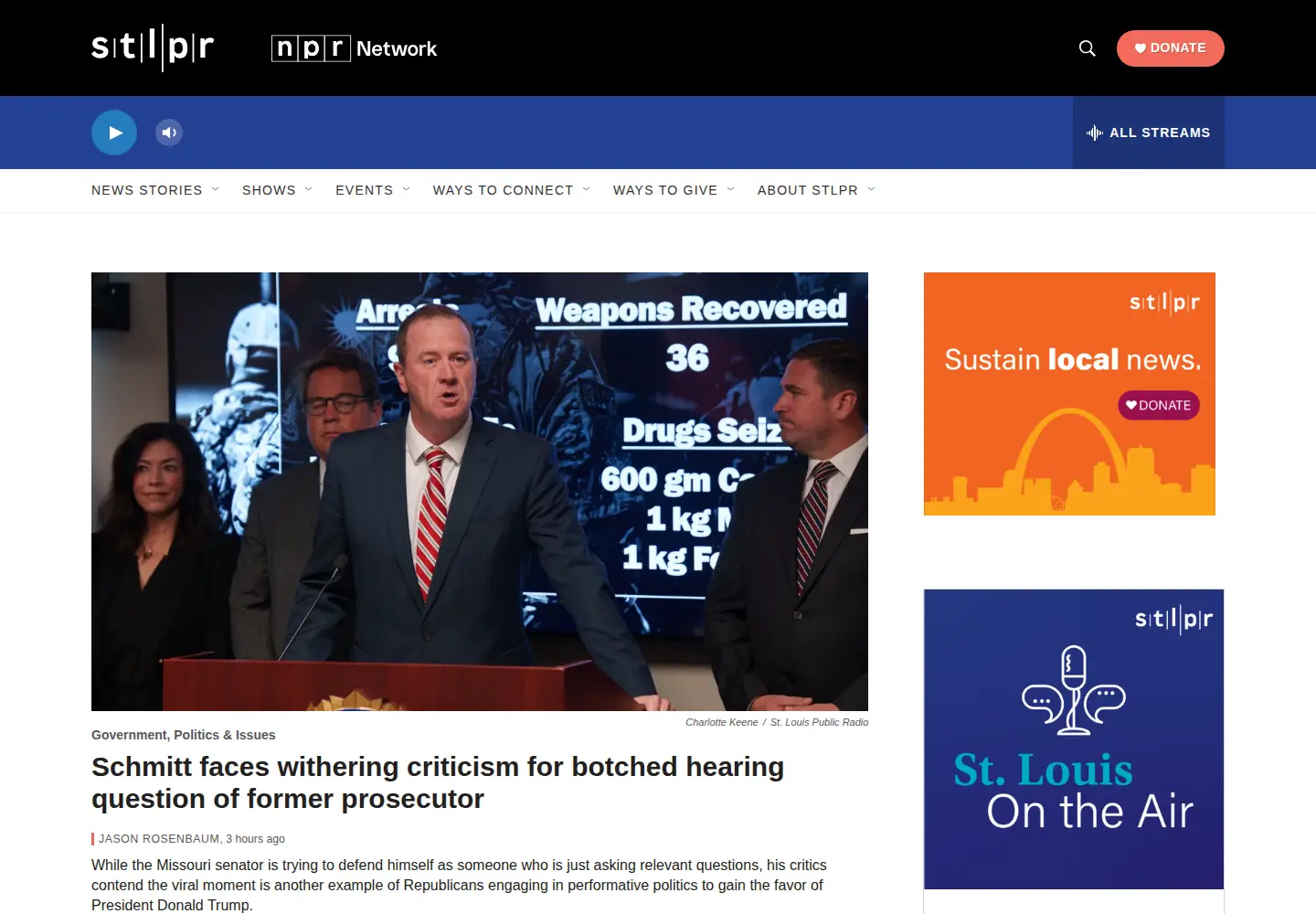Expand the Ways to Connect chevron

coord(587,189)
